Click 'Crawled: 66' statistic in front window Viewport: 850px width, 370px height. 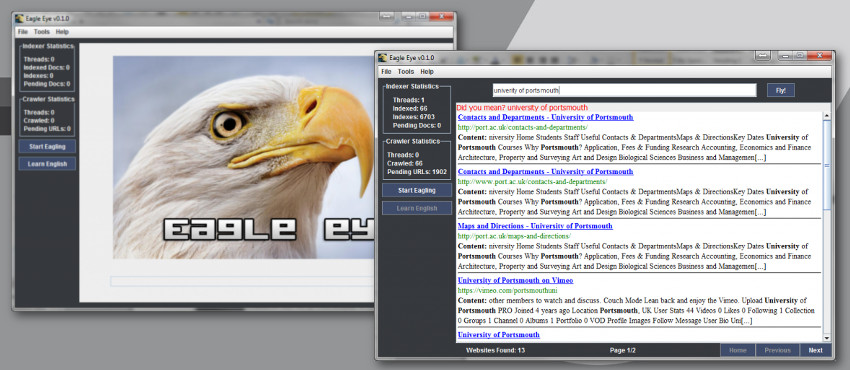[x=405, y=163]
